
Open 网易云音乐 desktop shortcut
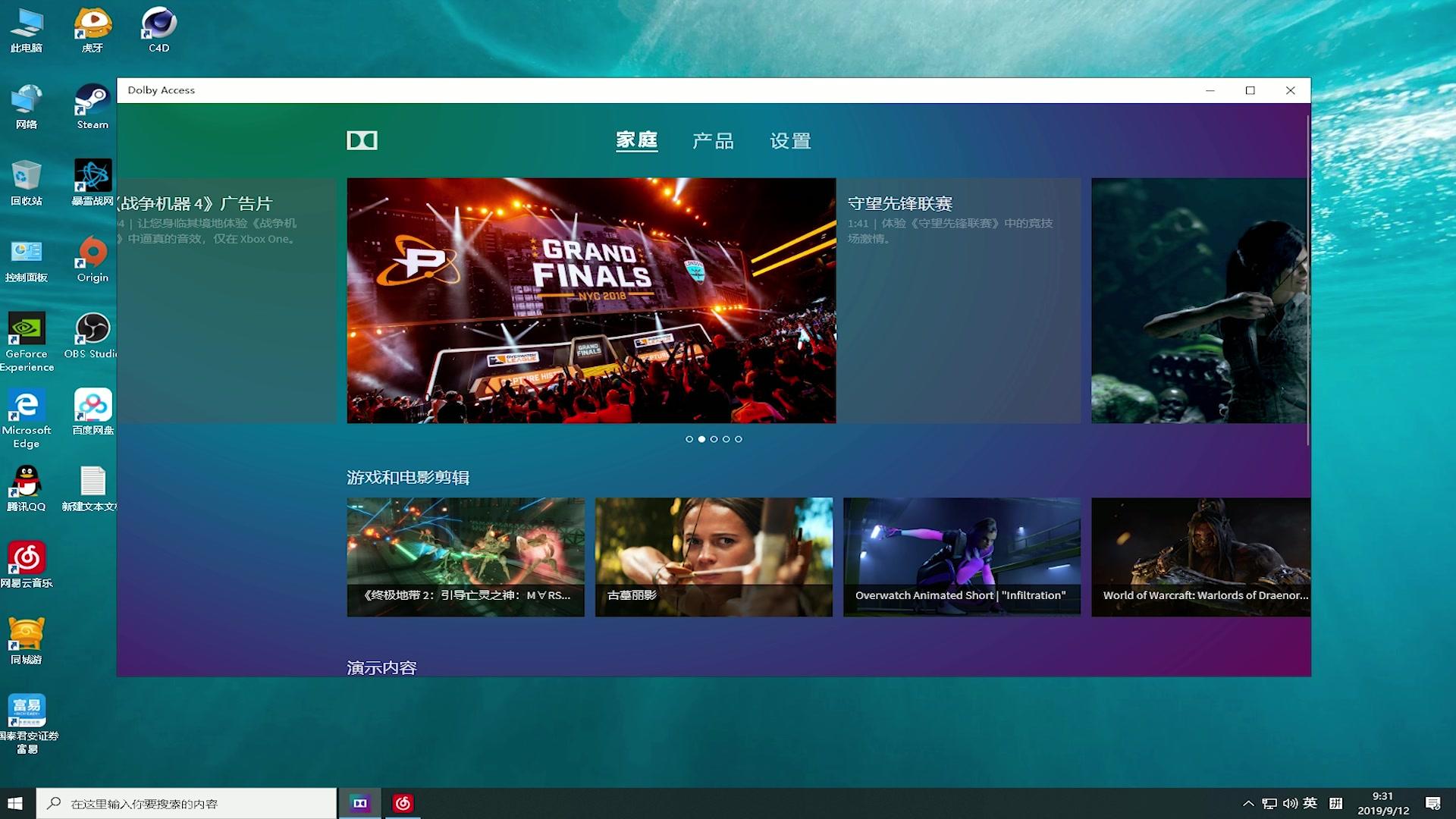click(x=27, y=565)
